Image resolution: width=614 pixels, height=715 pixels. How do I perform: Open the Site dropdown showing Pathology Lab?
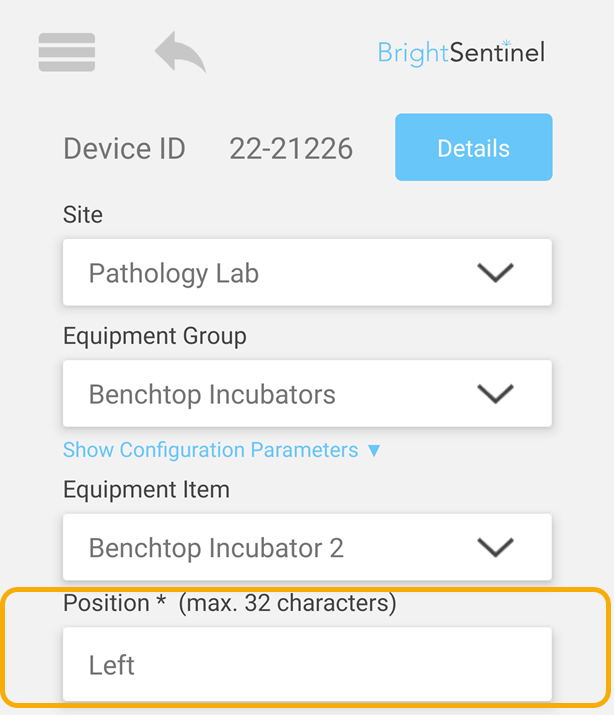(x=307, y=272)
